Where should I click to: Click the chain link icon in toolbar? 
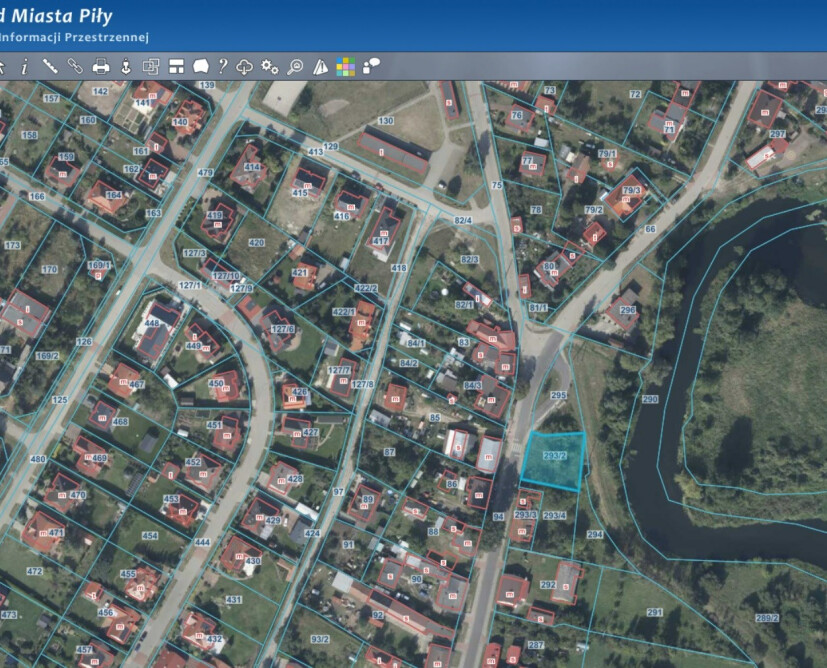pos(75,67)
